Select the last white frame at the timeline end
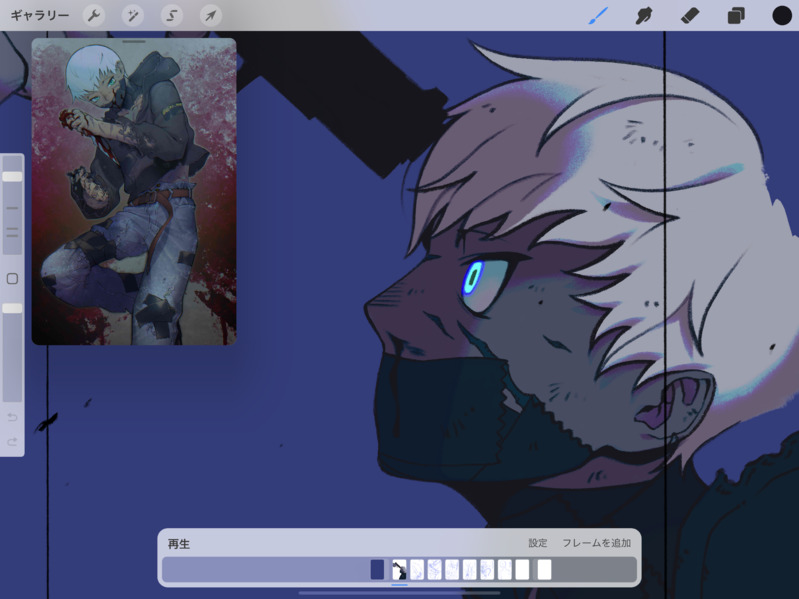This screenshot has height=599, width=799. (544, 569)
